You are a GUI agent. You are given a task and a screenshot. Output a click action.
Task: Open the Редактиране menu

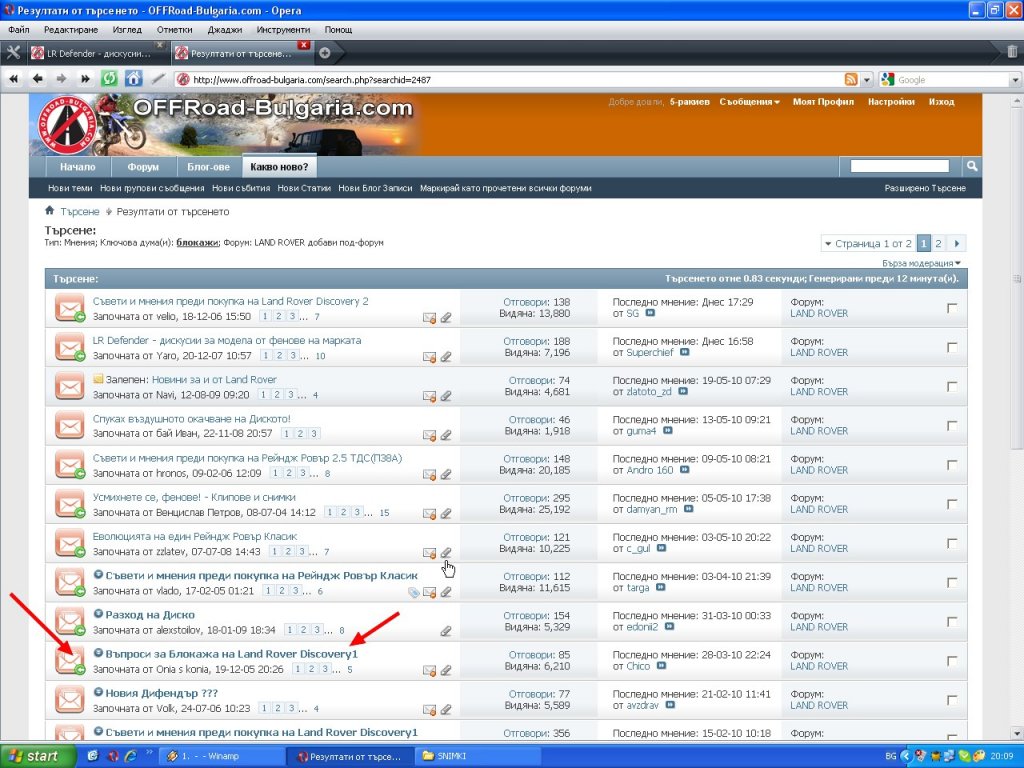[x=71, y=29]
